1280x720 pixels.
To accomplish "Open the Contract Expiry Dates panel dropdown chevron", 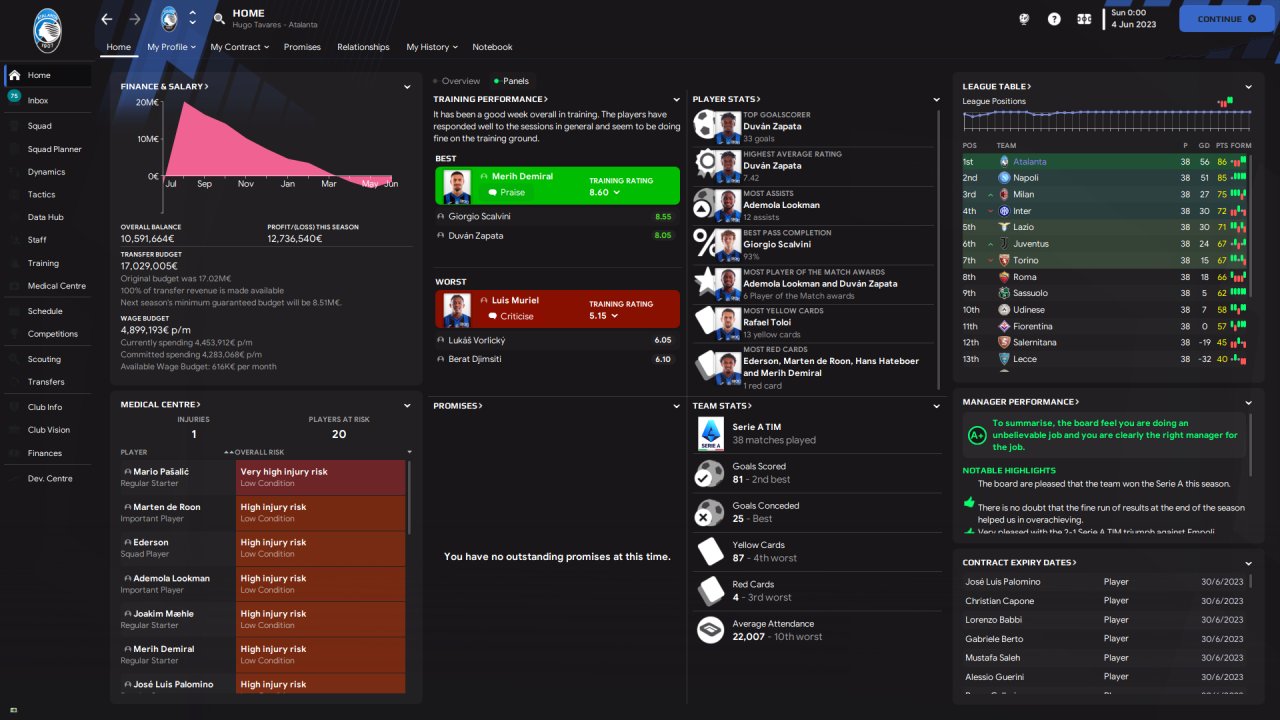I will 1248,563.
